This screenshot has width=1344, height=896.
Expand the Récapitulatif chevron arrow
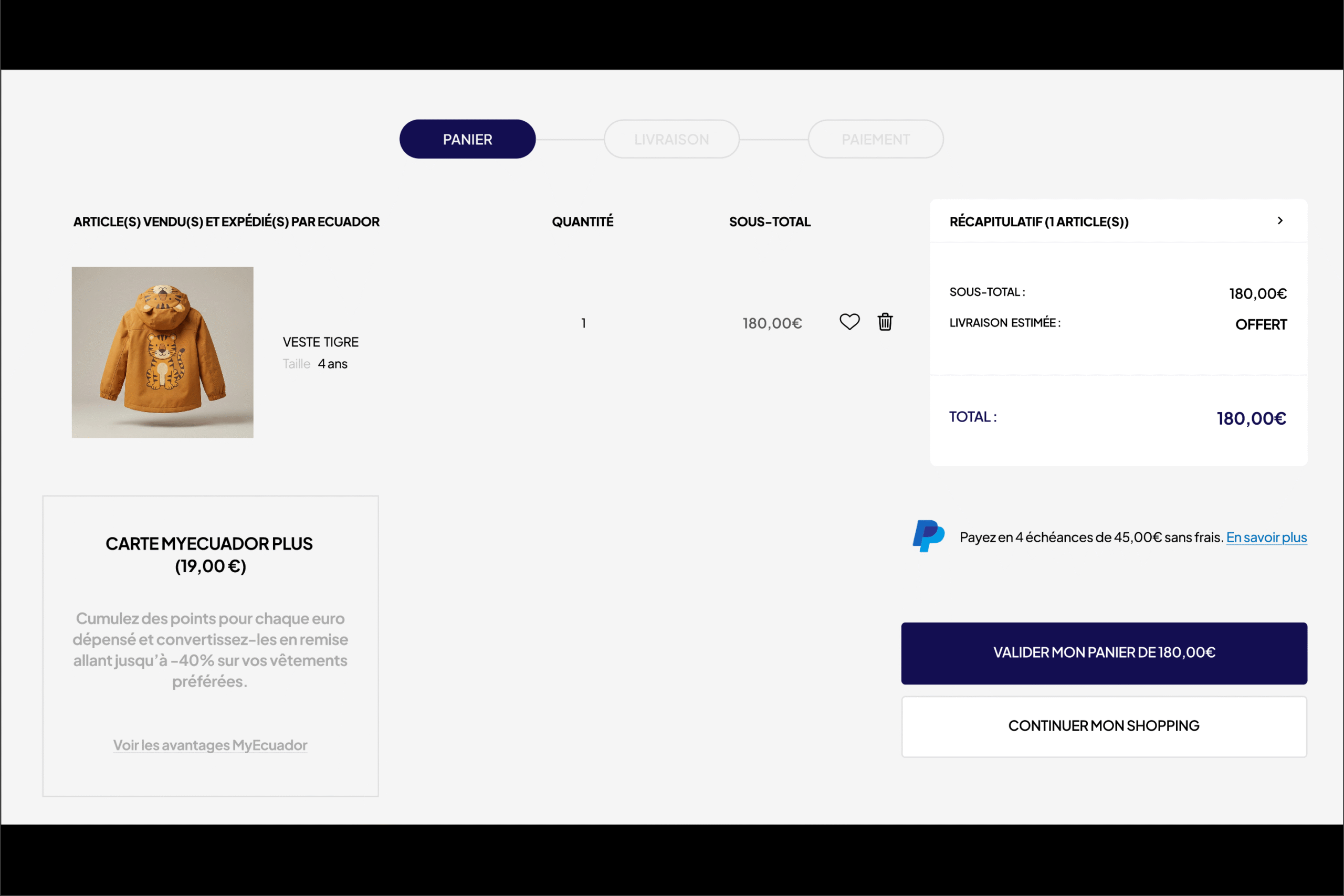click(1280, 221)
